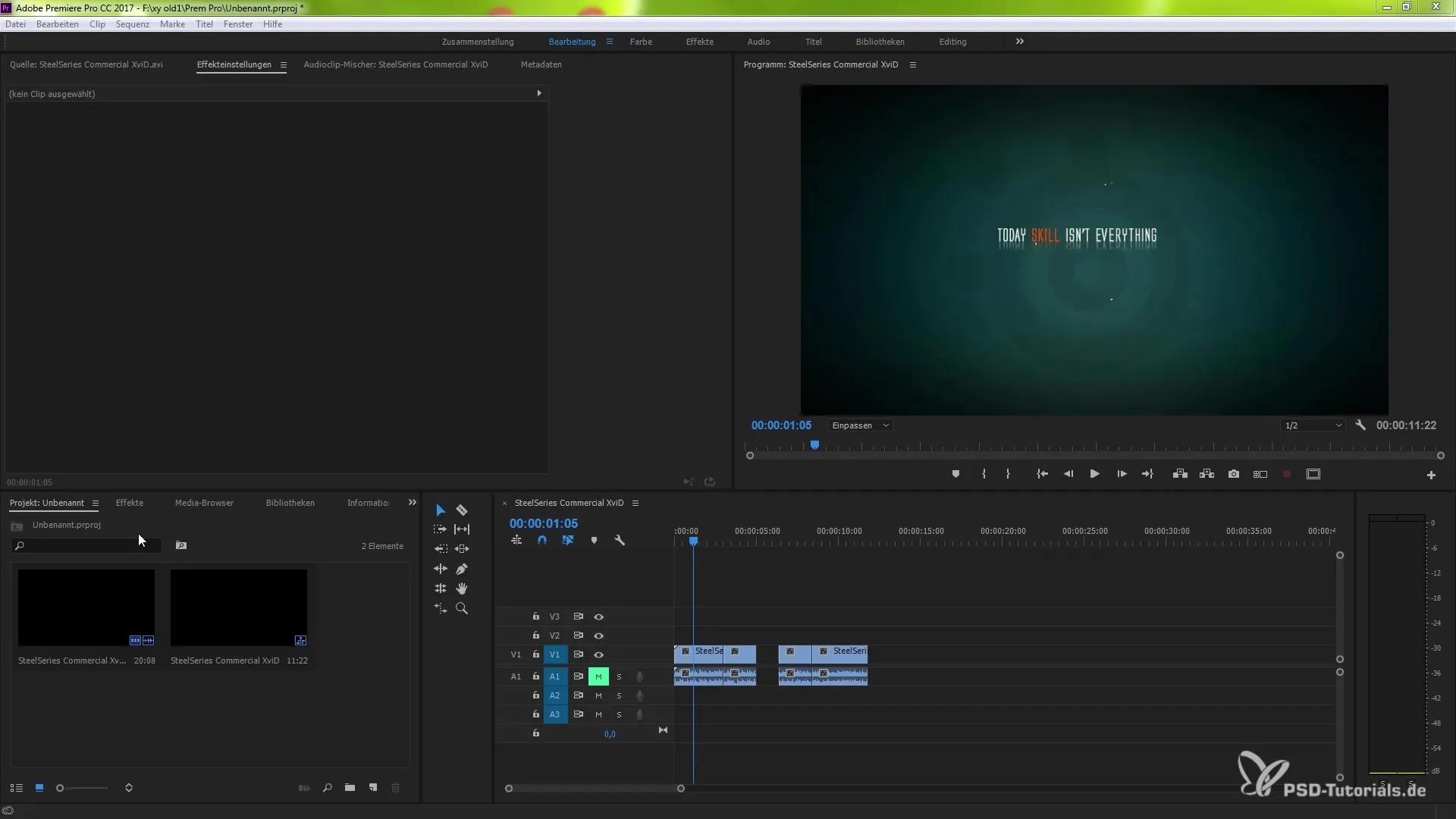Step back one frame
Viewport: 1456px width, 819px height.
pyautogui.click(x=1068, y=474)
